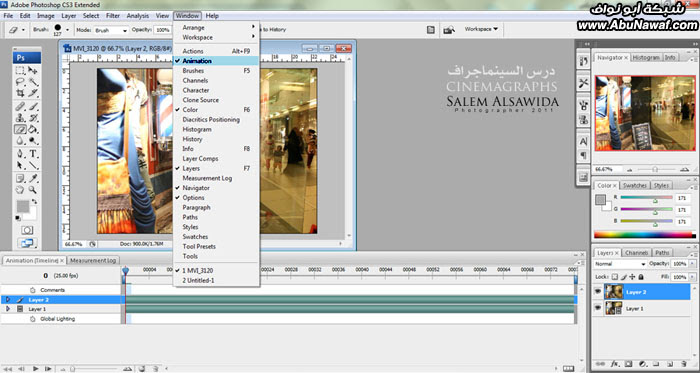Select the Line tool
Image resolution: width=700 pixels, height=373 pixels.
click(33, 165)
